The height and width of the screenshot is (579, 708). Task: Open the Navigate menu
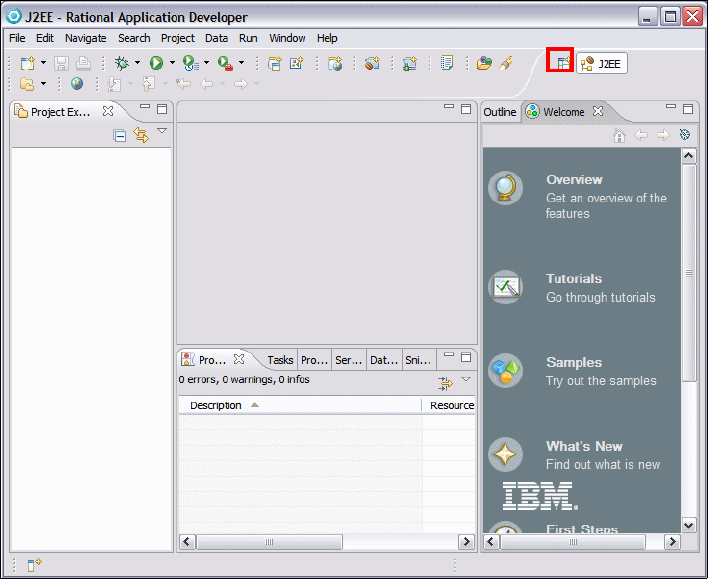[85, 38]
